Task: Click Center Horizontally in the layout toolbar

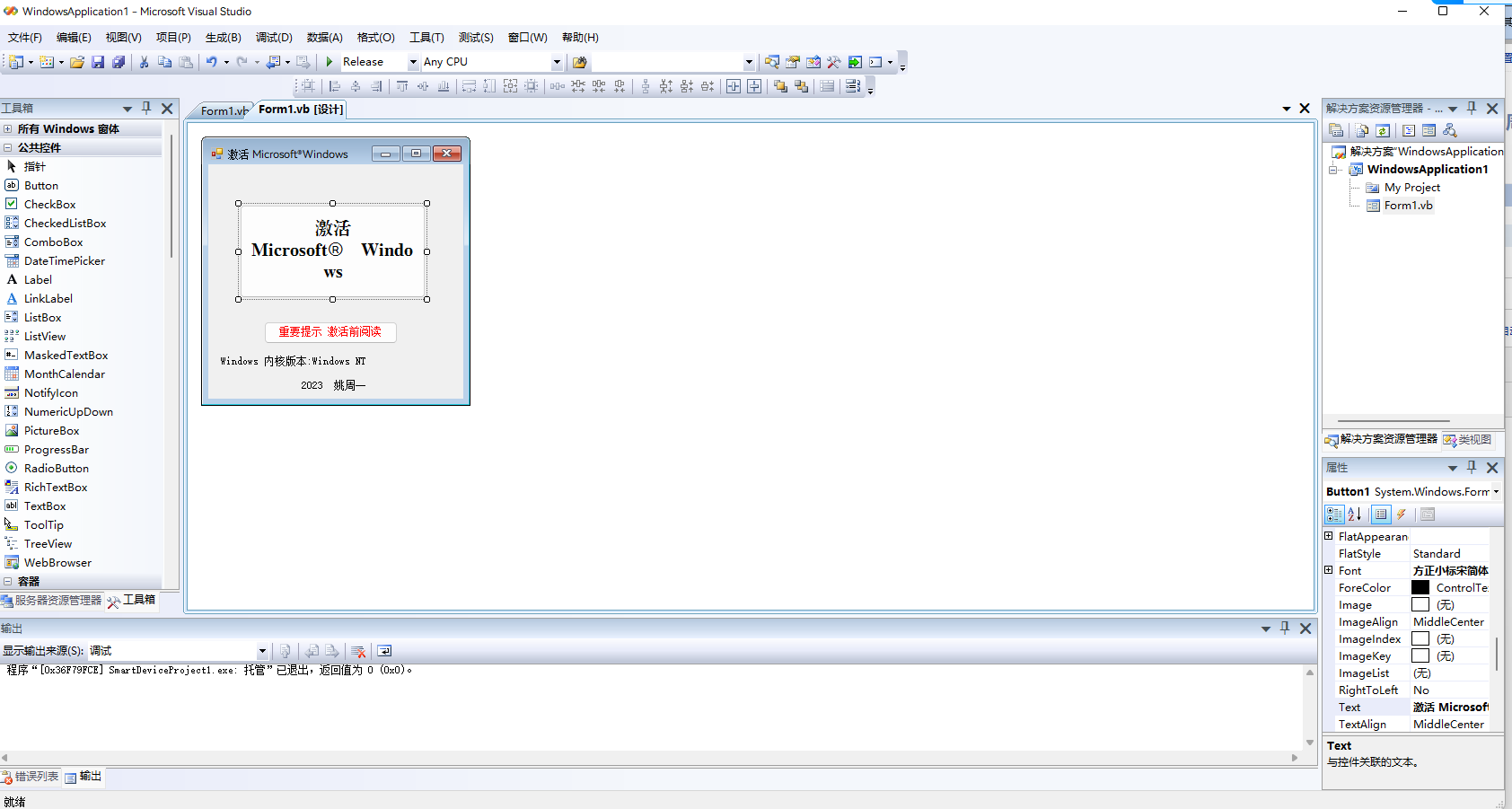Action: pyautogui.click(x=734, y=86)
